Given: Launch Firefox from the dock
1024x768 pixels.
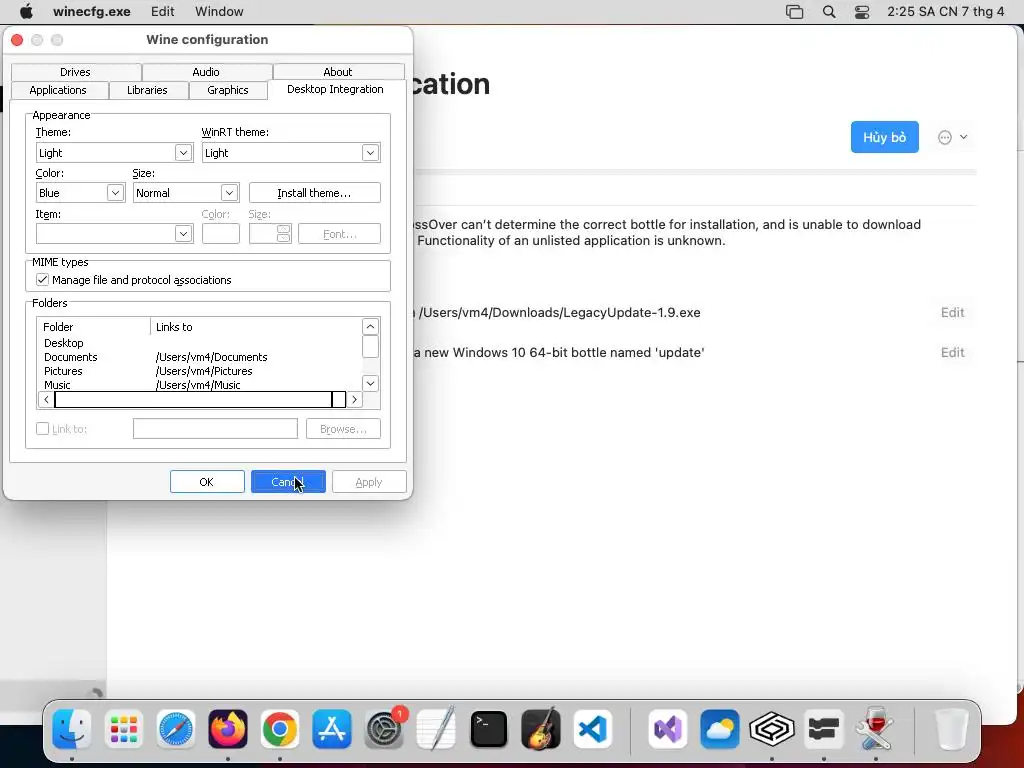Looking at the screenshot, I should (228, 729).
